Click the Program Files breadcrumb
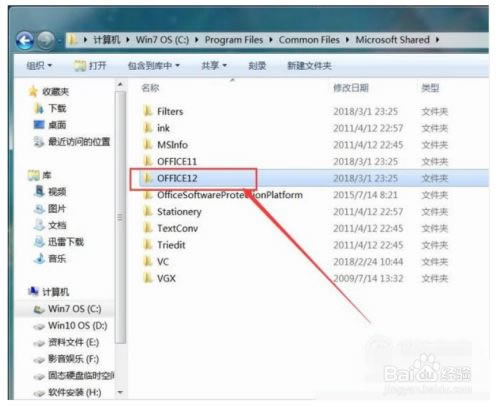The height and width of the screenshot is (407, 500). pyautogui.click(x=234, y=40)
